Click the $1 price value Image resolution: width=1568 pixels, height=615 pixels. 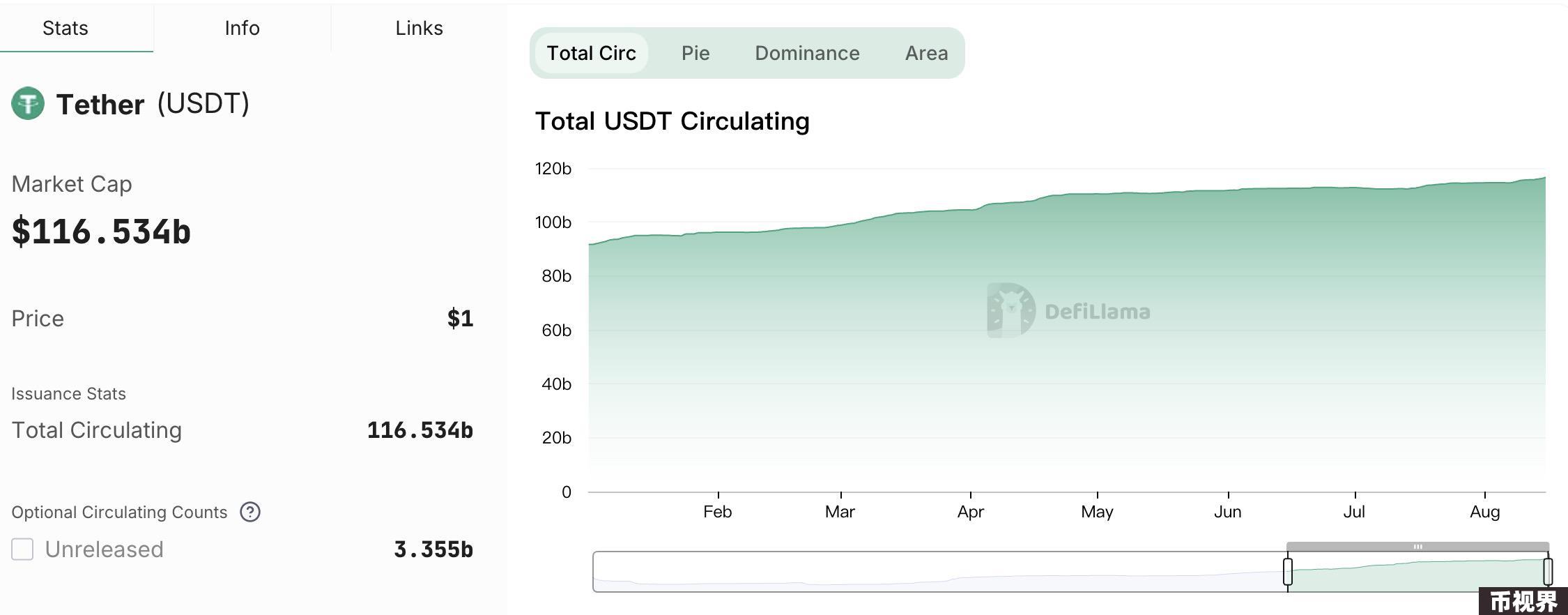(460, 319)
